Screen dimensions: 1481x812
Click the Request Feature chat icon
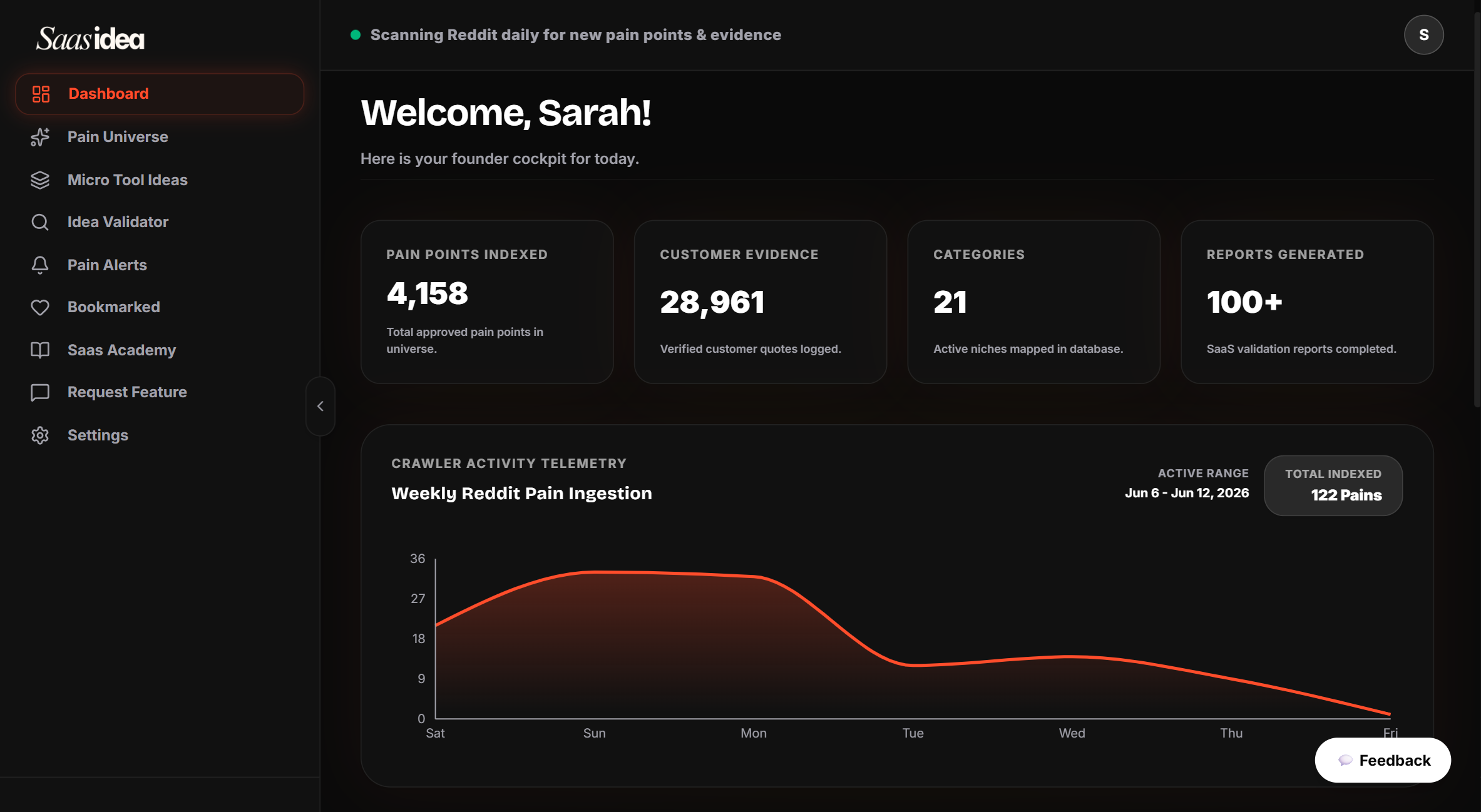pos(40,392)
